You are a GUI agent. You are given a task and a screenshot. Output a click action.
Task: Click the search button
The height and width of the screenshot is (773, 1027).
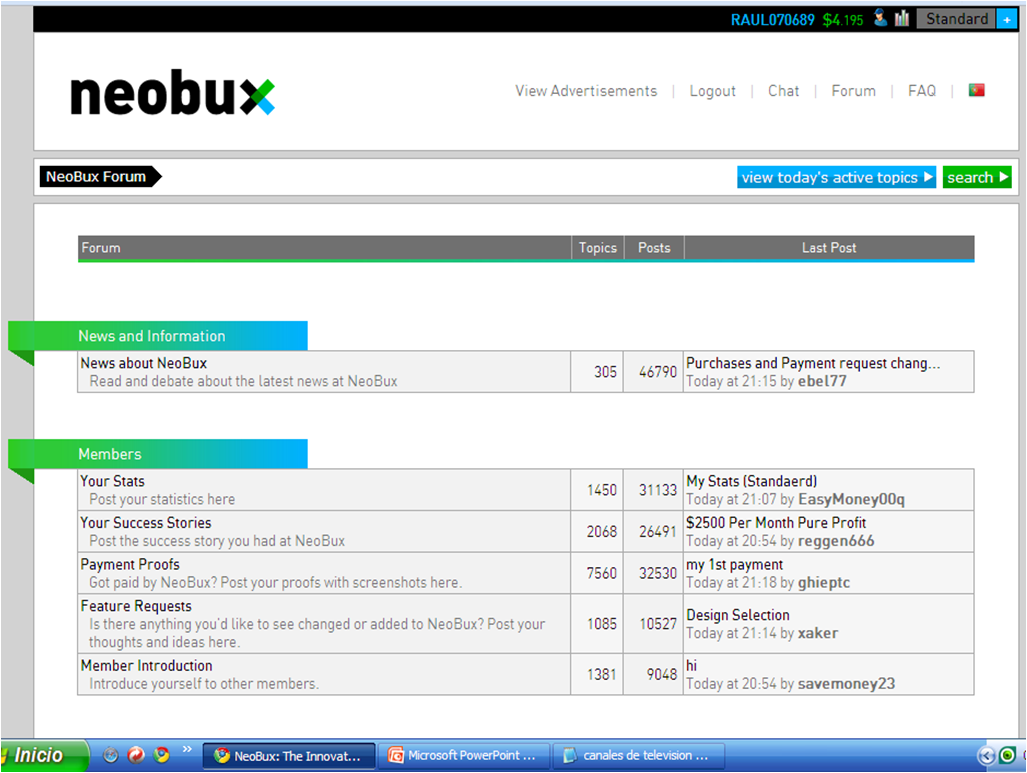click(977, 177)
